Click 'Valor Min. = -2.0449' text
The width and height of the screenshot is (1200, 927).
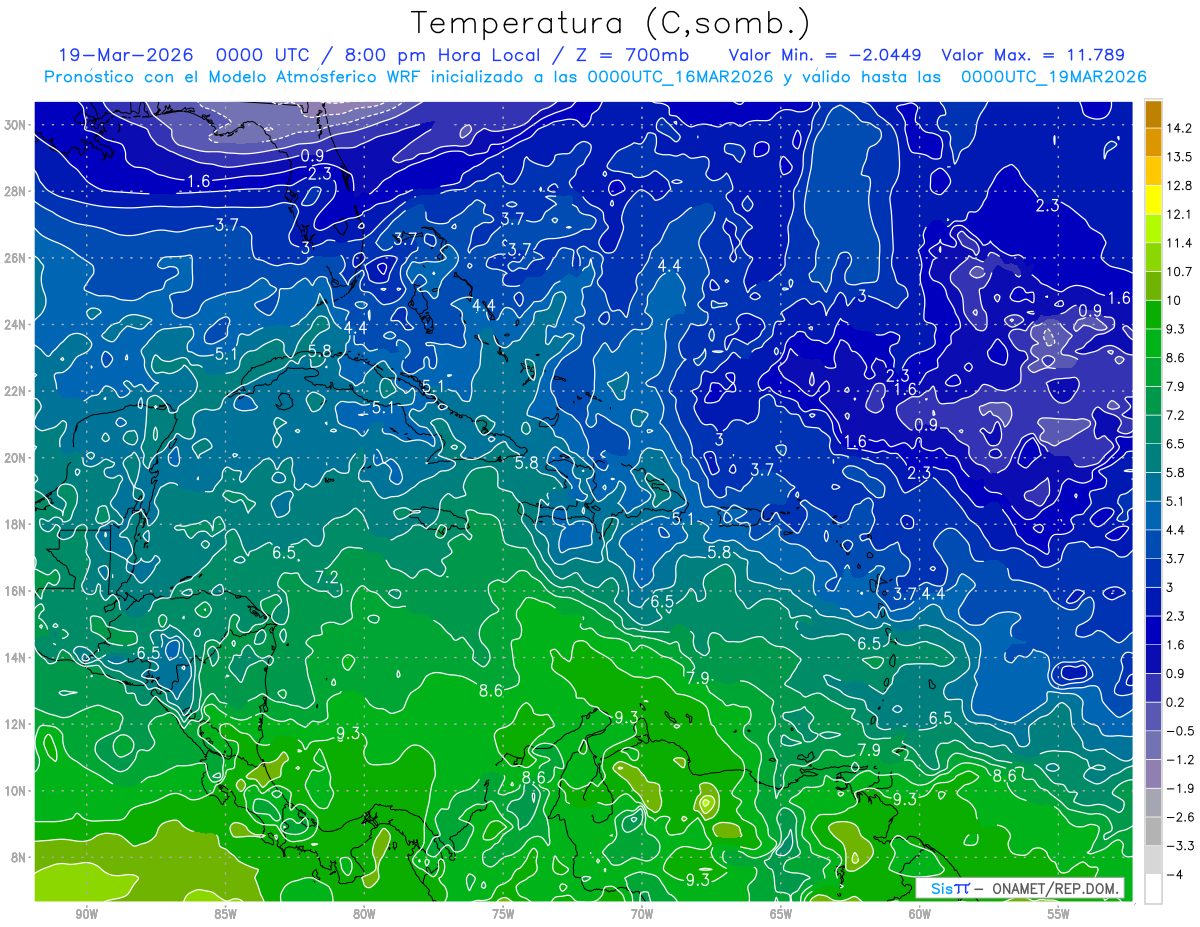(825, 55)
